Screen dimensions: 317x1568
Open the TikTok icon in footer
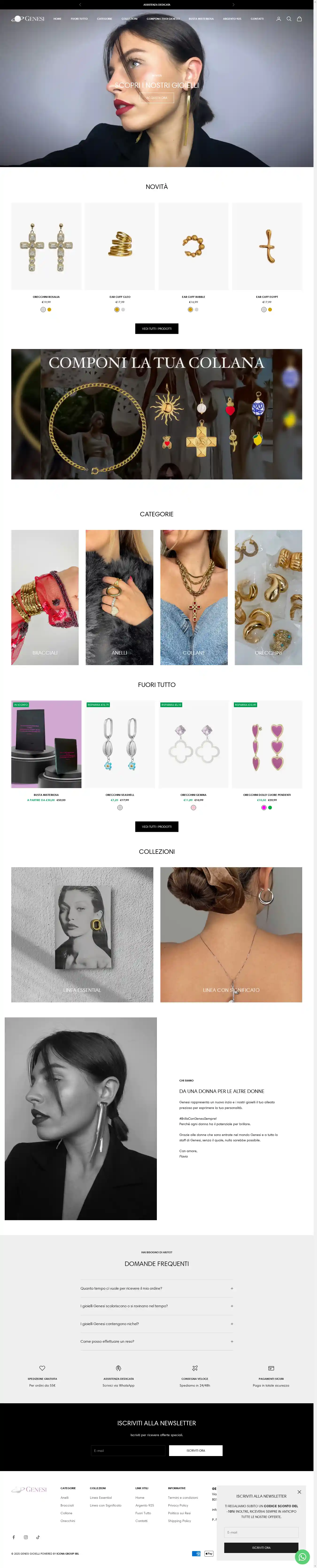tap(38, 1537)
